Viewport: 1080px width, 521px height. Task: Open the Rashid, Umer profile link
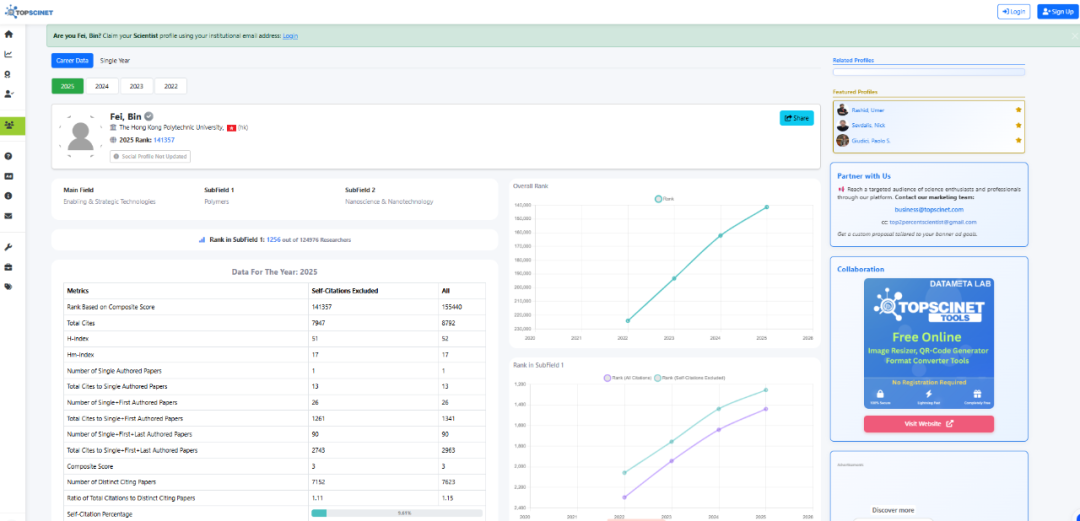coord(867,110)
